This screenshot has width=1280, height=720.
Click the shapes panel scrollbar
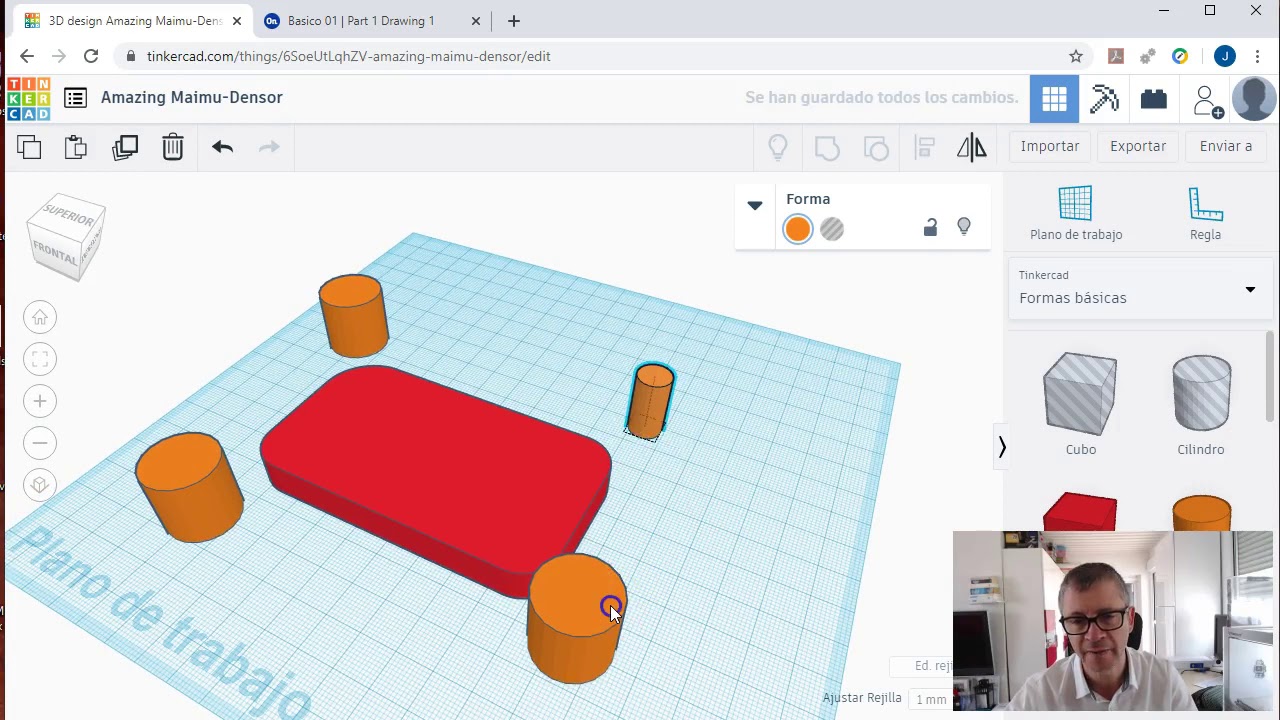pyautogui.click(x=1270, y=377)
